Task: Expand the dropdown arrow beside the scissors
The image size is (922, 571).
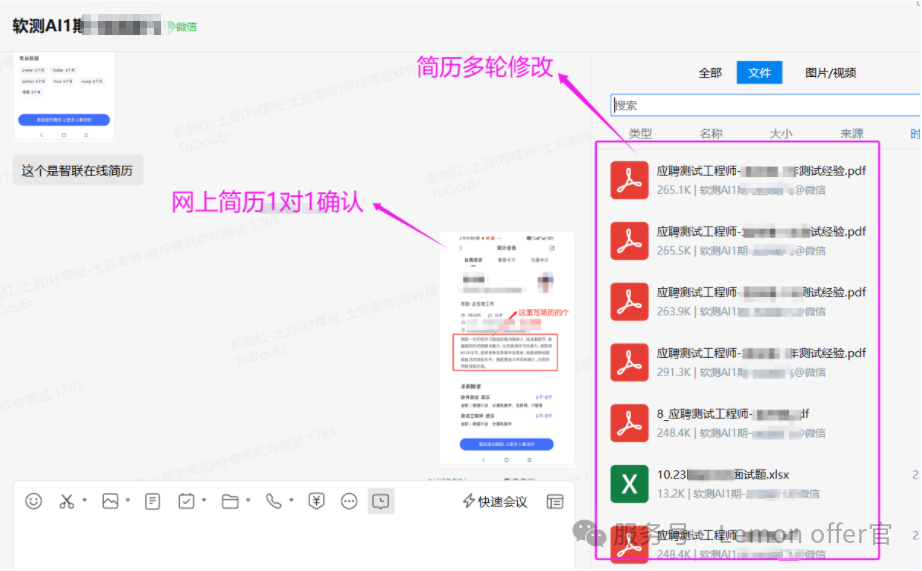Action: click(x=84, y=501)
